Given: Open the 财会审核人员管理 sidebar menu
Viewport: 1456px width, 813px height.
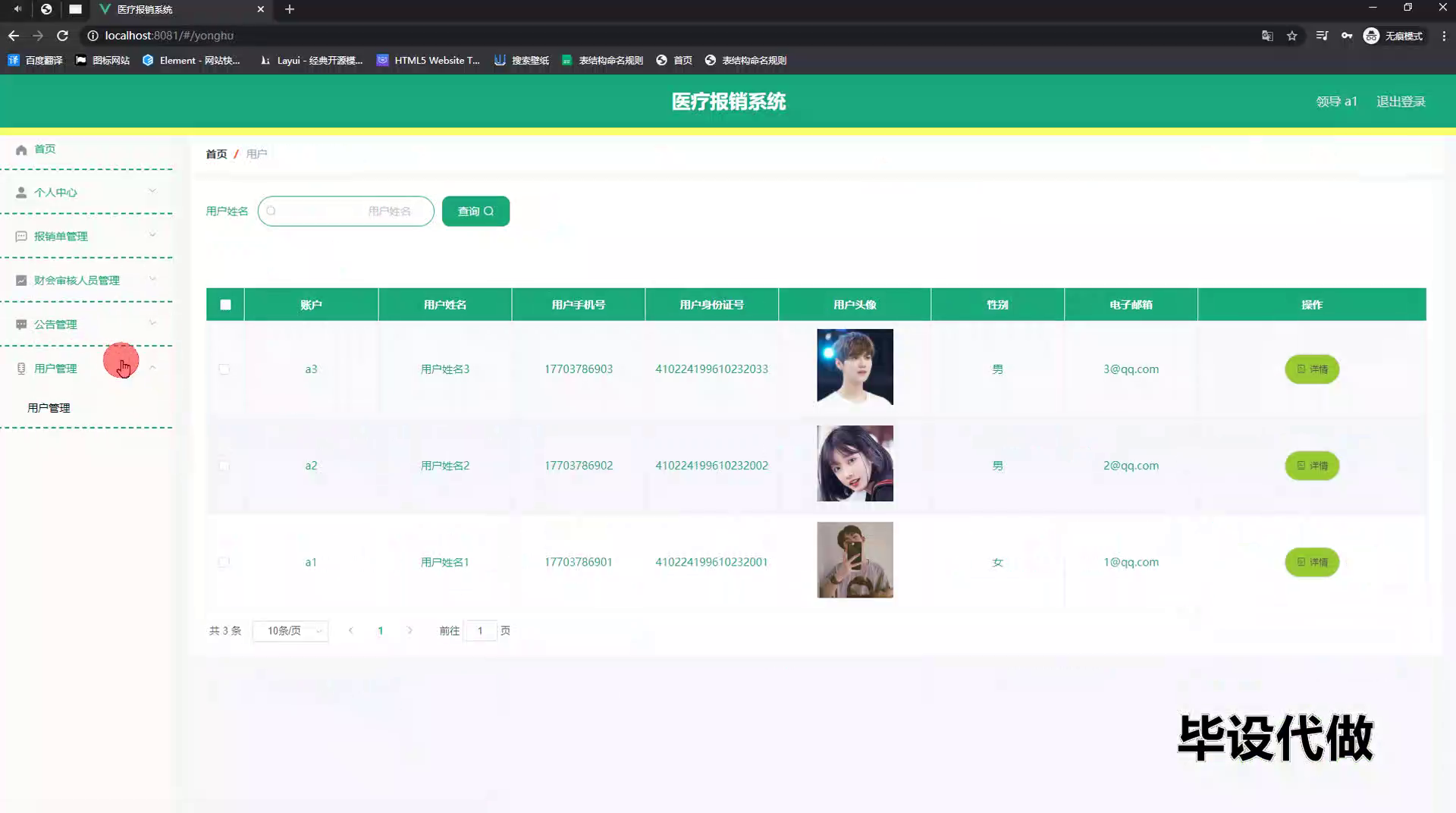Looking at the screenshot, I should coord(86,281).
